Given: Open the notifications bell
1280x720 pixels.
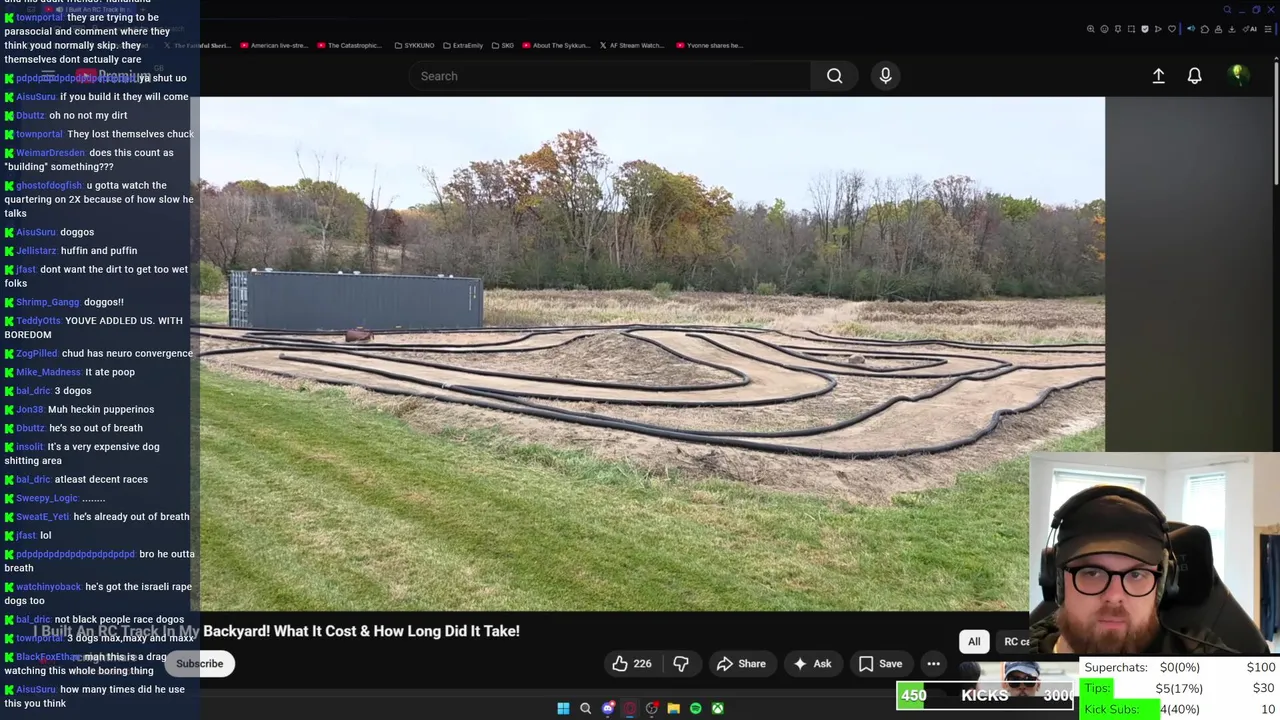Looking at the screenshot, I should coord(1194,76).
